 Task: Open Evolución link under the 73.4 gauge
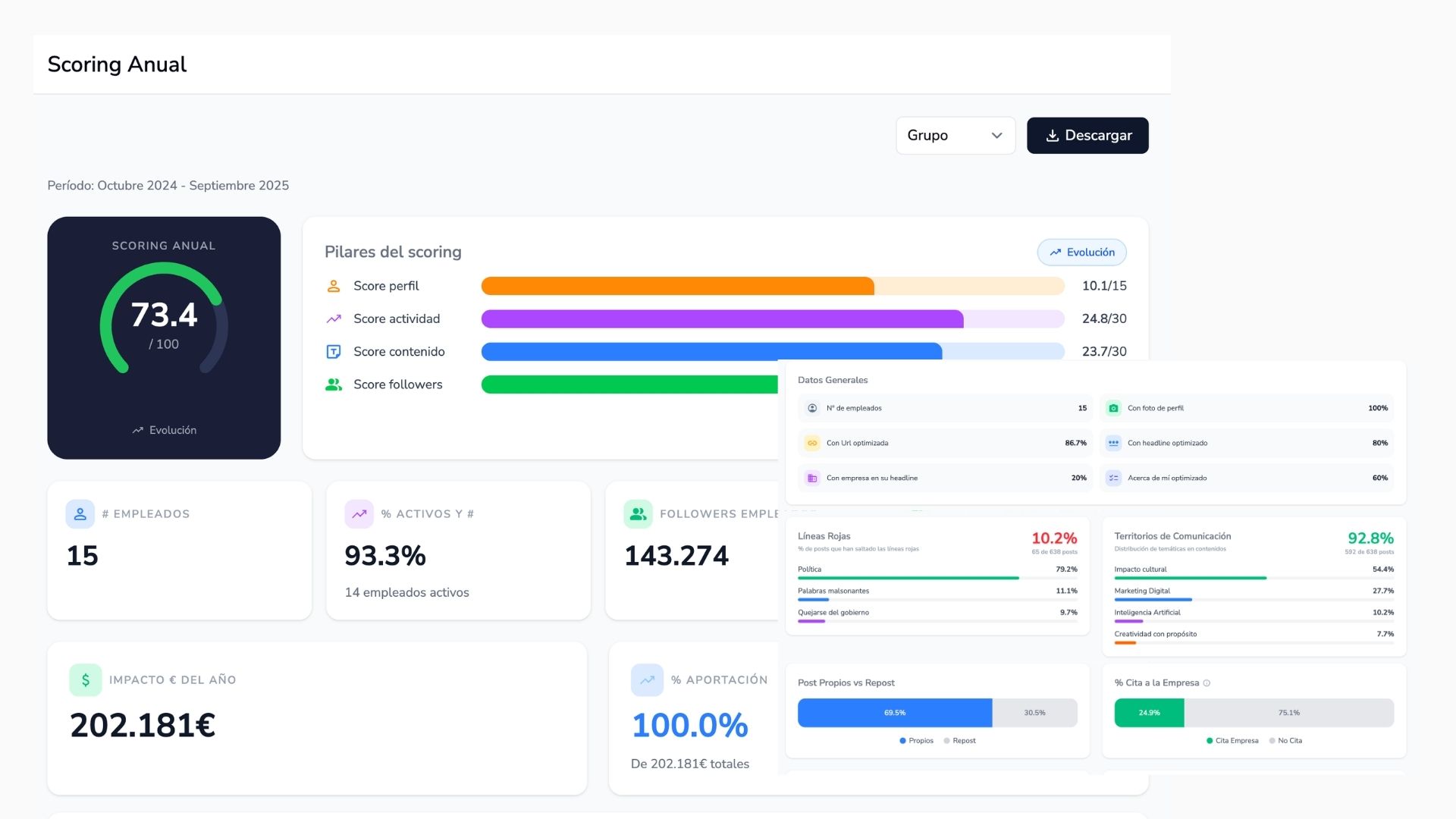pos(164,430)
